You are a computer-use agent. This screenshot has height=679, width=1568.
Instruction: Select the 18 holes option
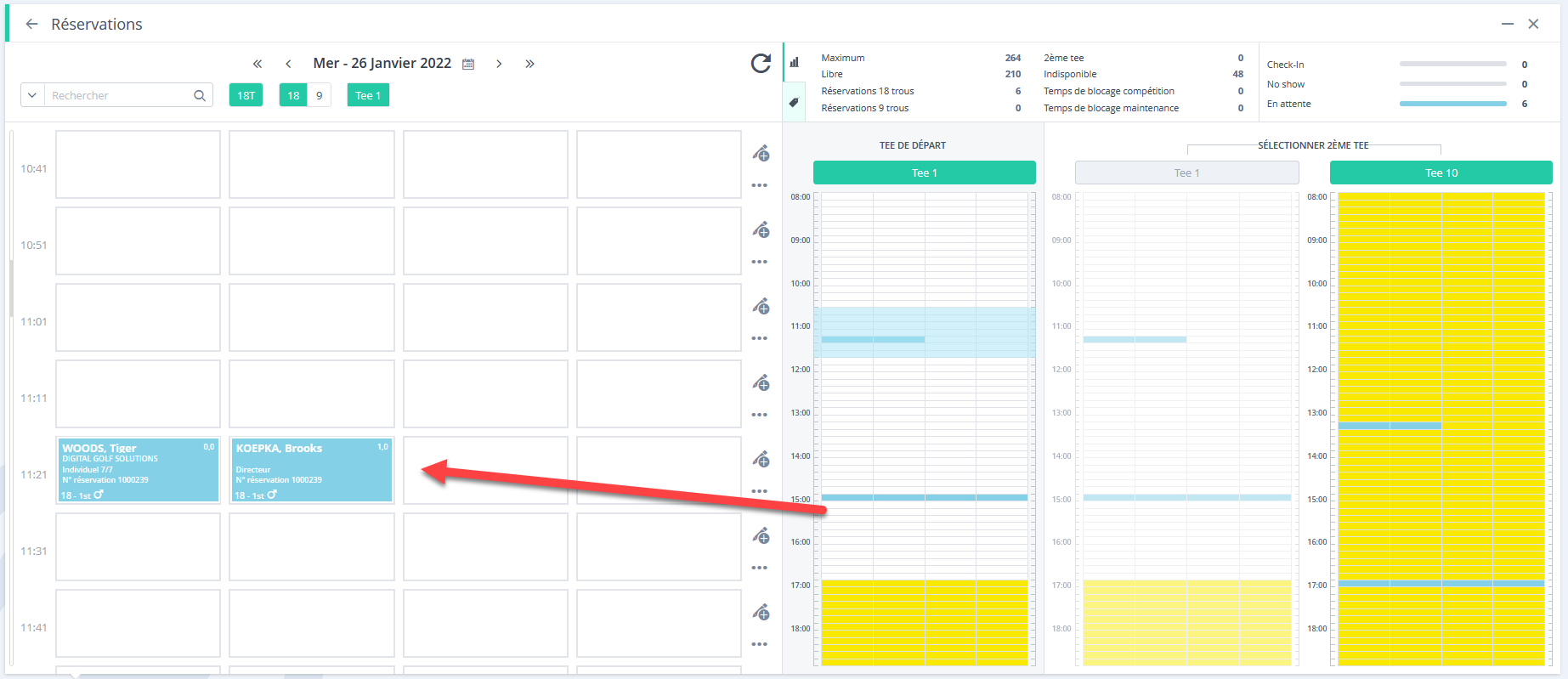click(293, 95)
